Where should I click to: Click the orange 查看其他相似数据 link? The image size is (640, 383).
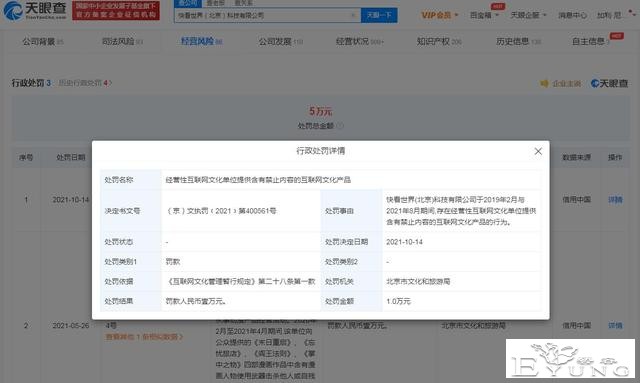click(x=144, y=337)
